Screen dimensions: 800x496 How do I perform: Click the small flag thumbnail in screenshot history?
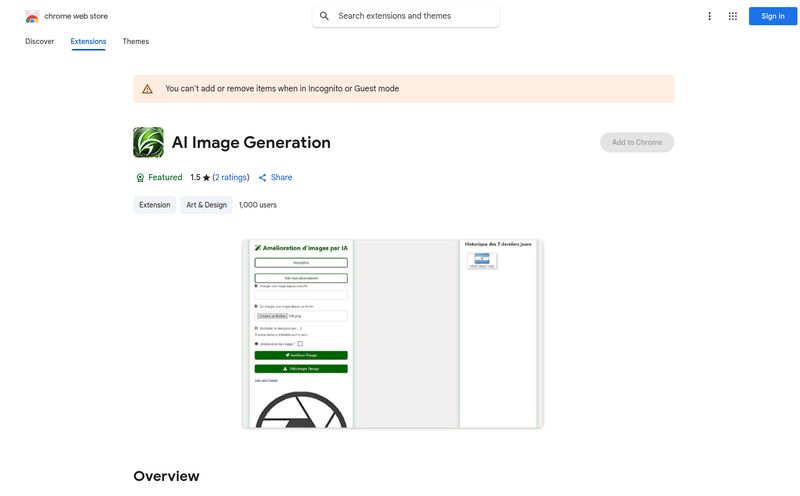[482, 261]
